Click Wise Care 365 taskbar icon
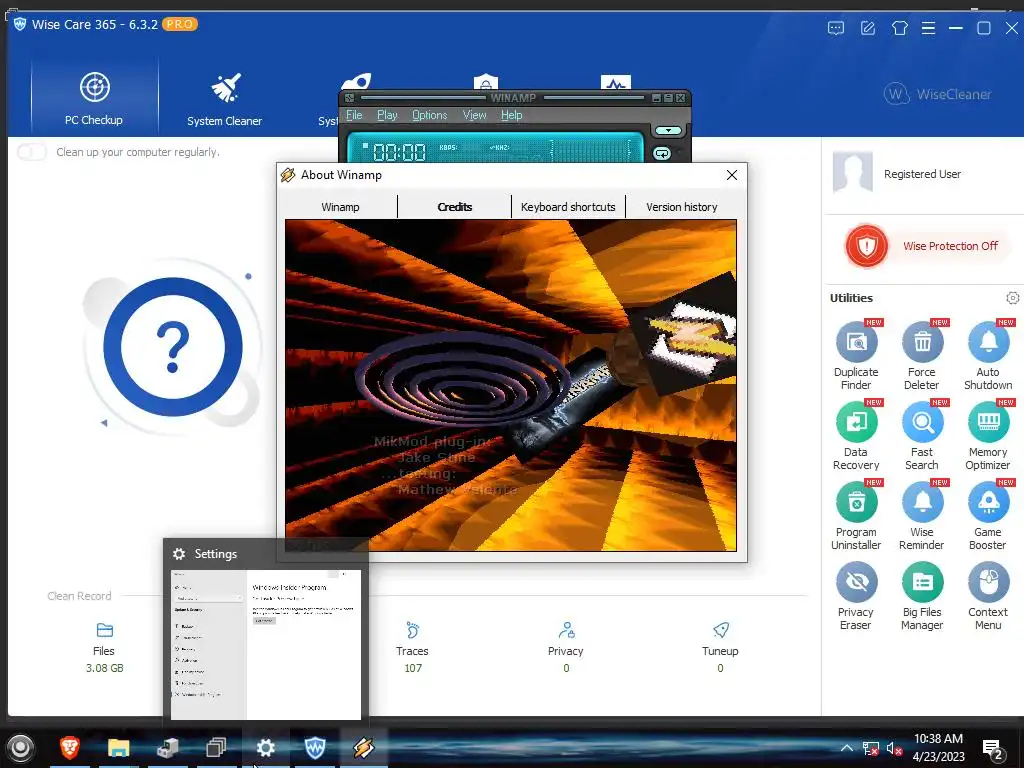Viewport: 1024px width, 768px height. [x=315, y=748]
